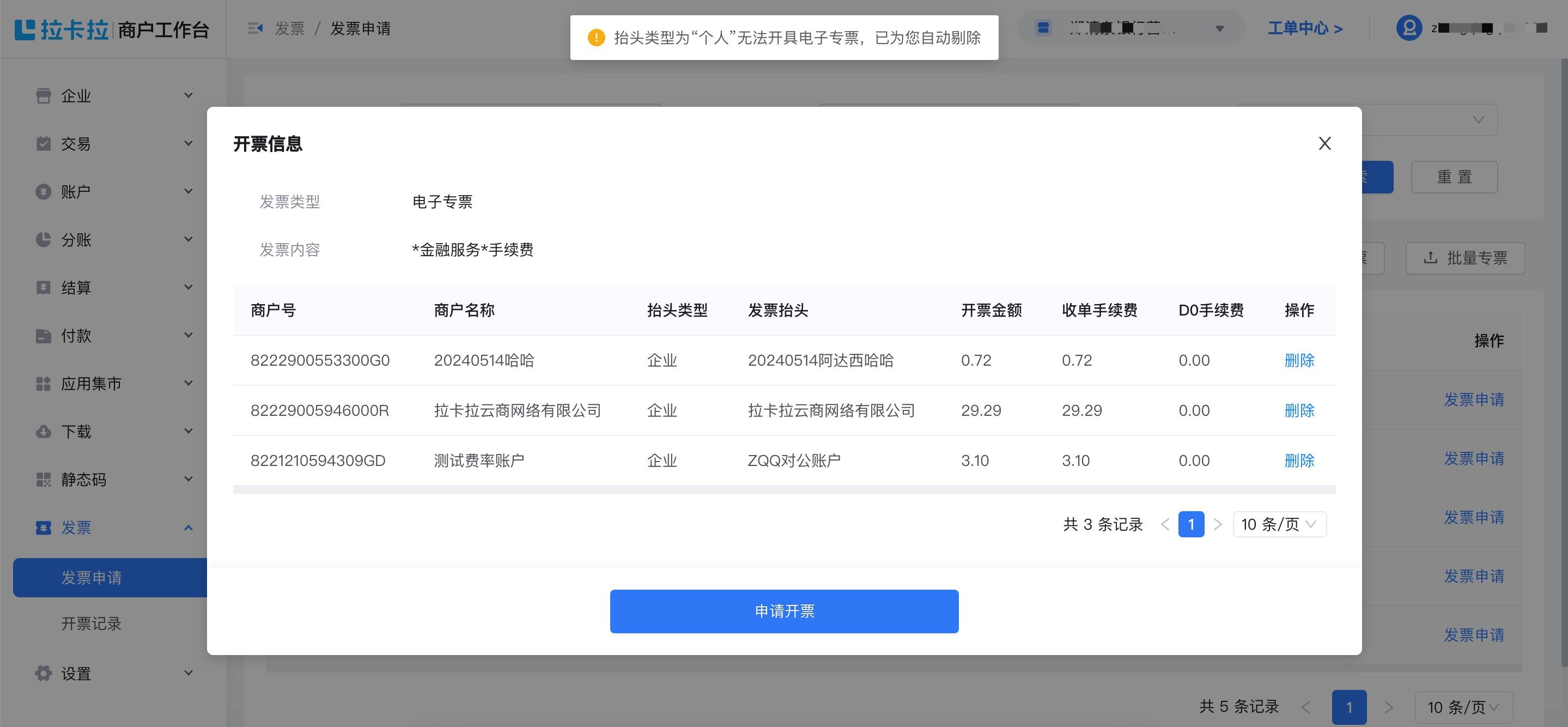Screen dimensions: 1568x727
Task: Open 工单中心 from the top bar
Action: coord(1304,28)
